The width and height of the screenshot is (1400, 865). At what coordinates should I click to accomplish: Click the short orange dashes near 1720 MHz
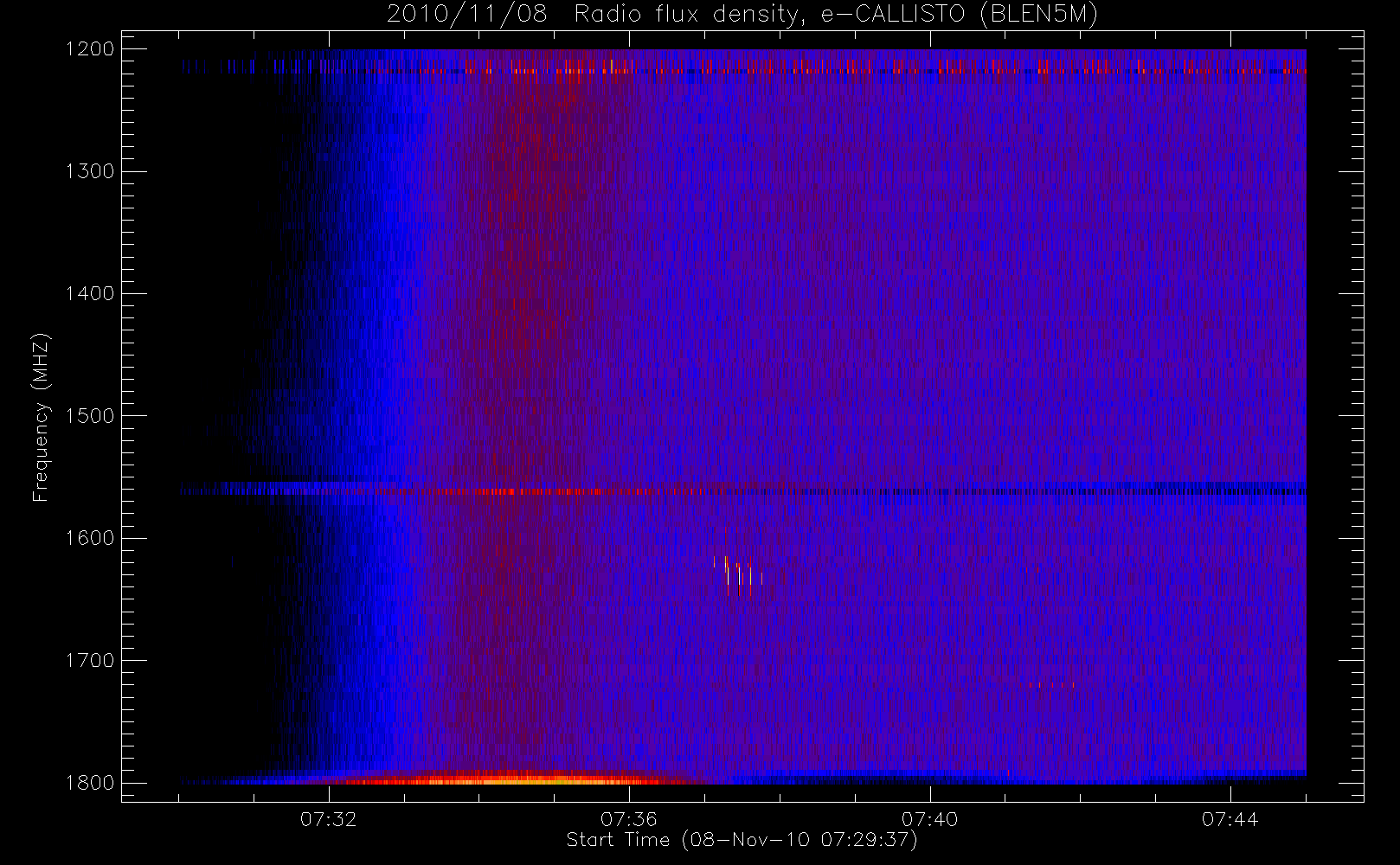(1051, 685)
